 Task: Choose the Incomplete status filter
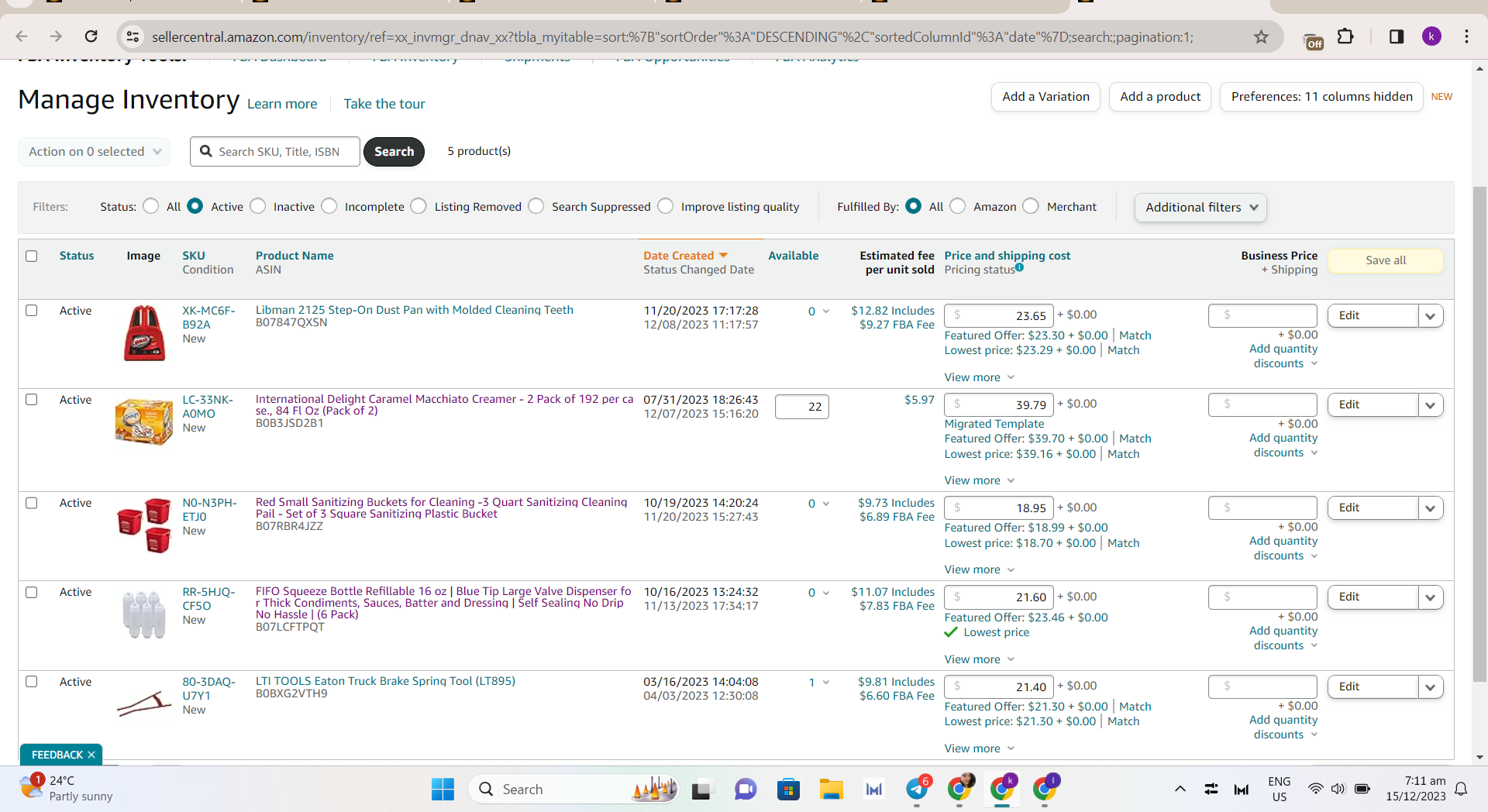tap(329, 206)
